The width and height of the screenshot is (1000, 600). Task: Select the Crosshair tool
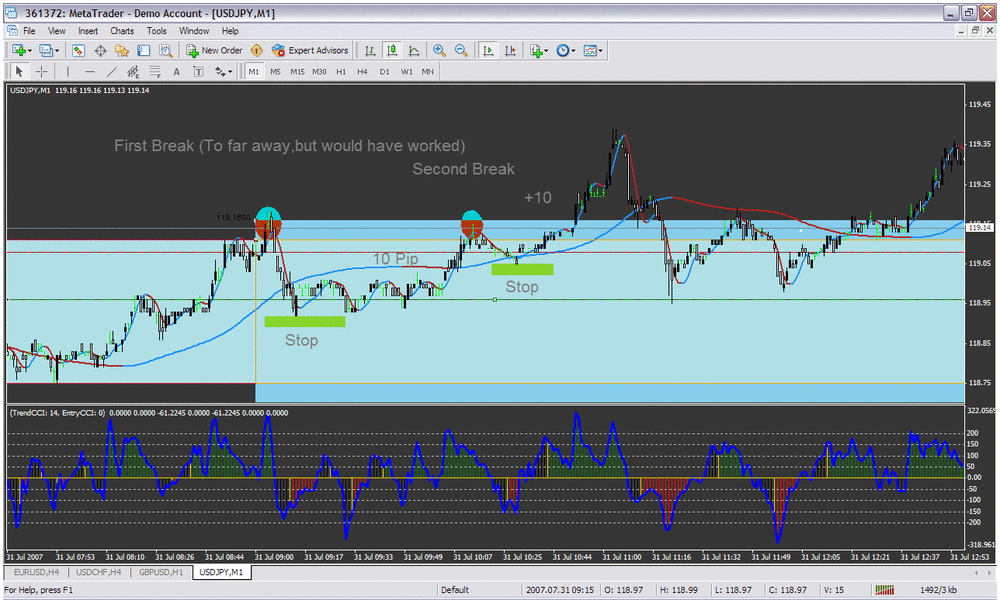point(41,71)
